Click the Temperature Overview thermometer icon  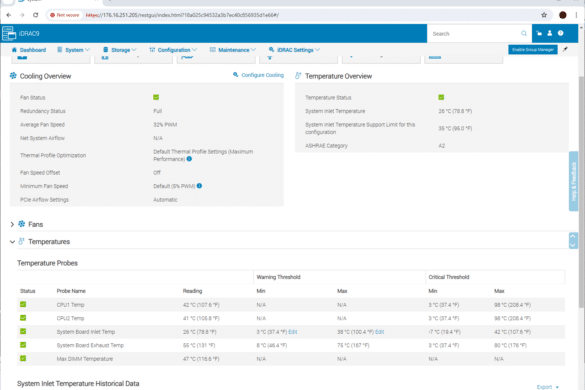point(298,76)
